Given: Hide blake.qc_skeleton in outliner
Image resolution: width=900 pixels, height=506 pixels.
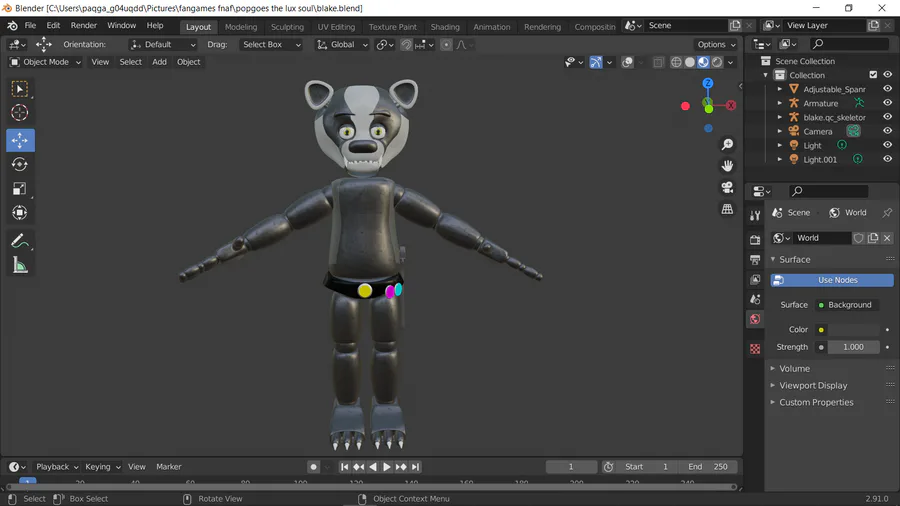Looking at the screenshot, I should click(887, 117).
